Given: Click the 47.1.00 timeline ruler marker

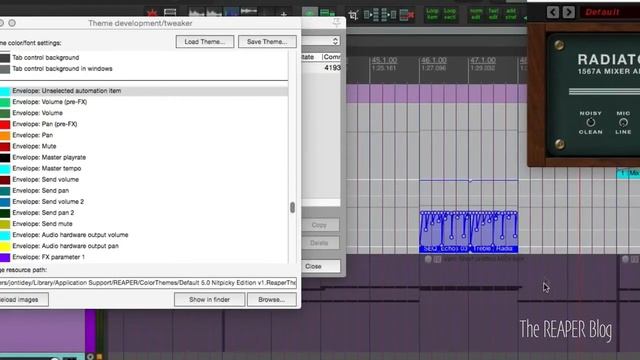Looking at the screenshot, I should tap(483, 60).
